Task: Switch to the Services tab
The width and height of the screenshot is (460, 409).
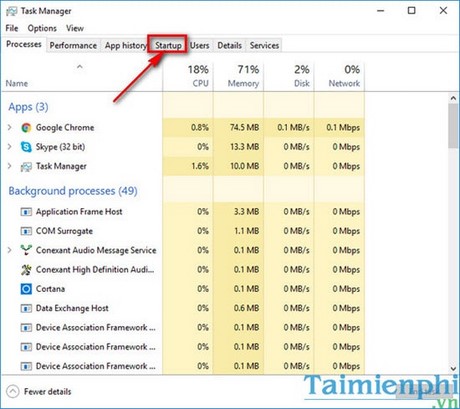Action: (x=264, y=45)
